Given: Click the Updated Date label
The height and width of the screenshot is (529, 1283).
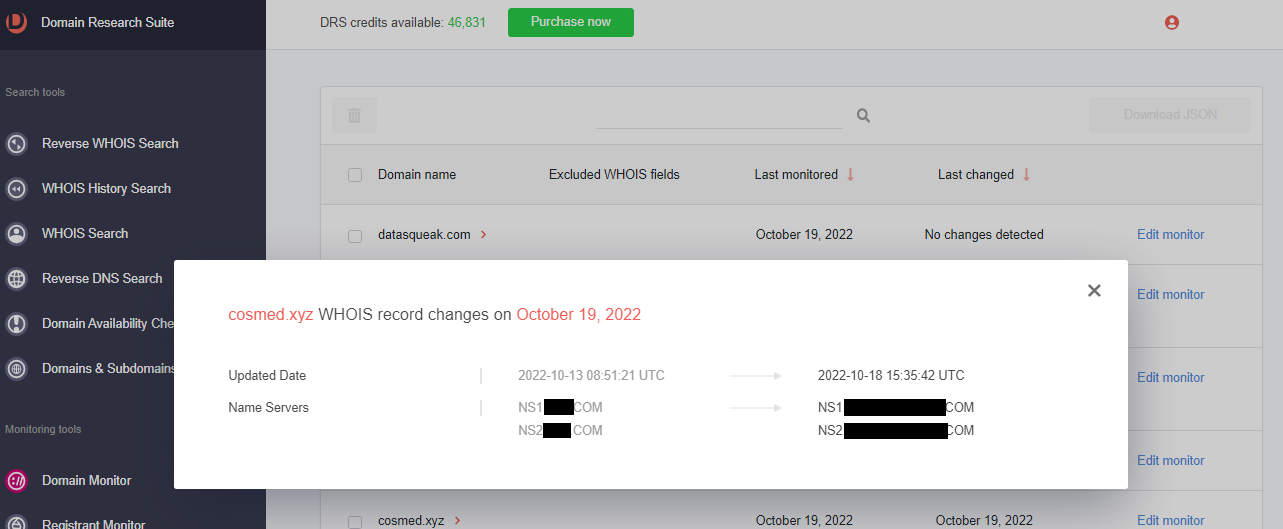Looking at the screenshot, I should point(267,376).
